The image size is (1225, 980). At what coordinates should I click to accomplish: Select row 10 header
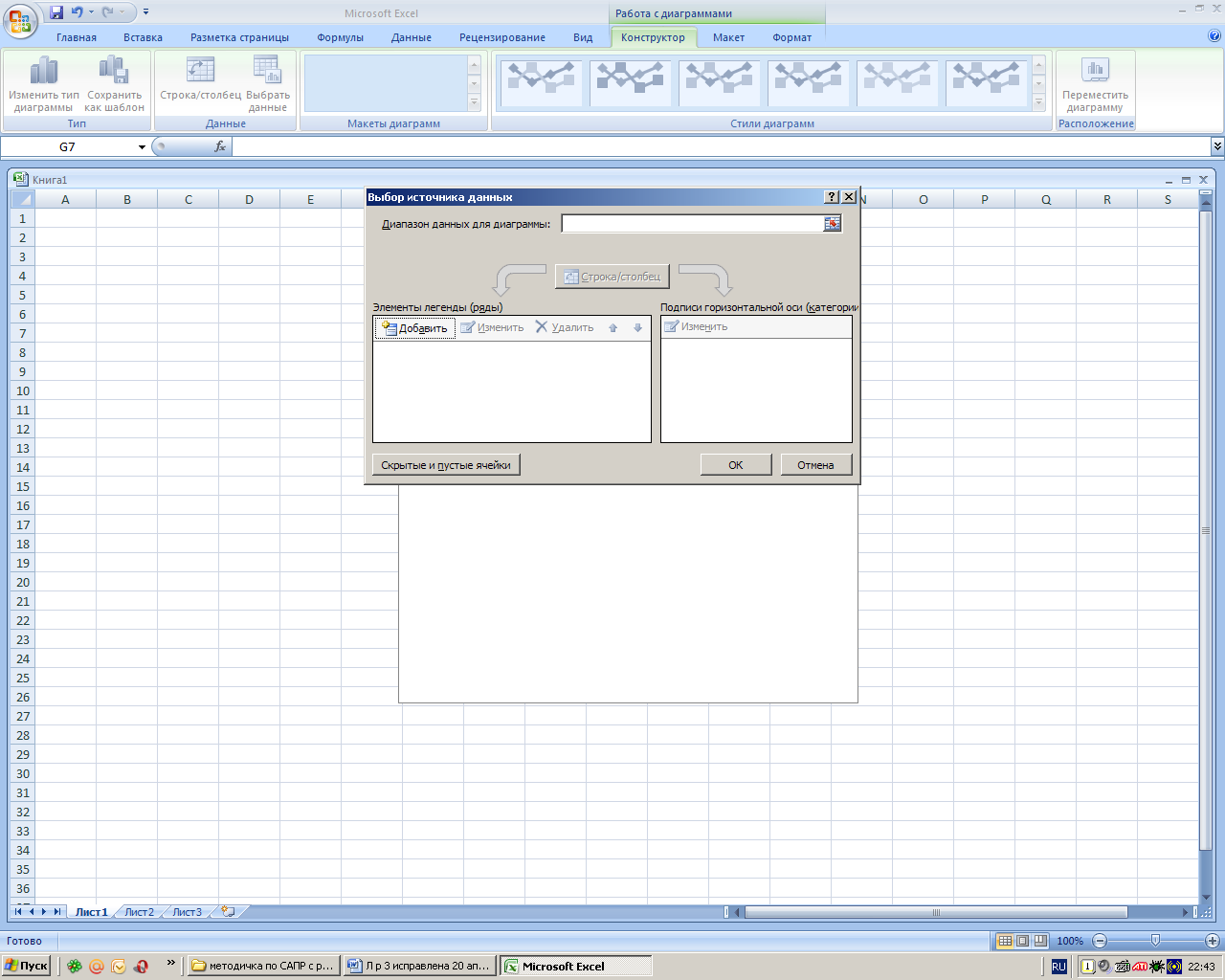tap(23, 390)
